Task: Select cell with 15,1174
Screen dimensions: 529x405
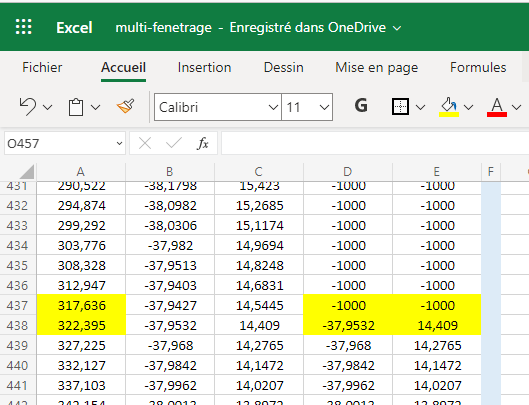Action: pos(259,225)
